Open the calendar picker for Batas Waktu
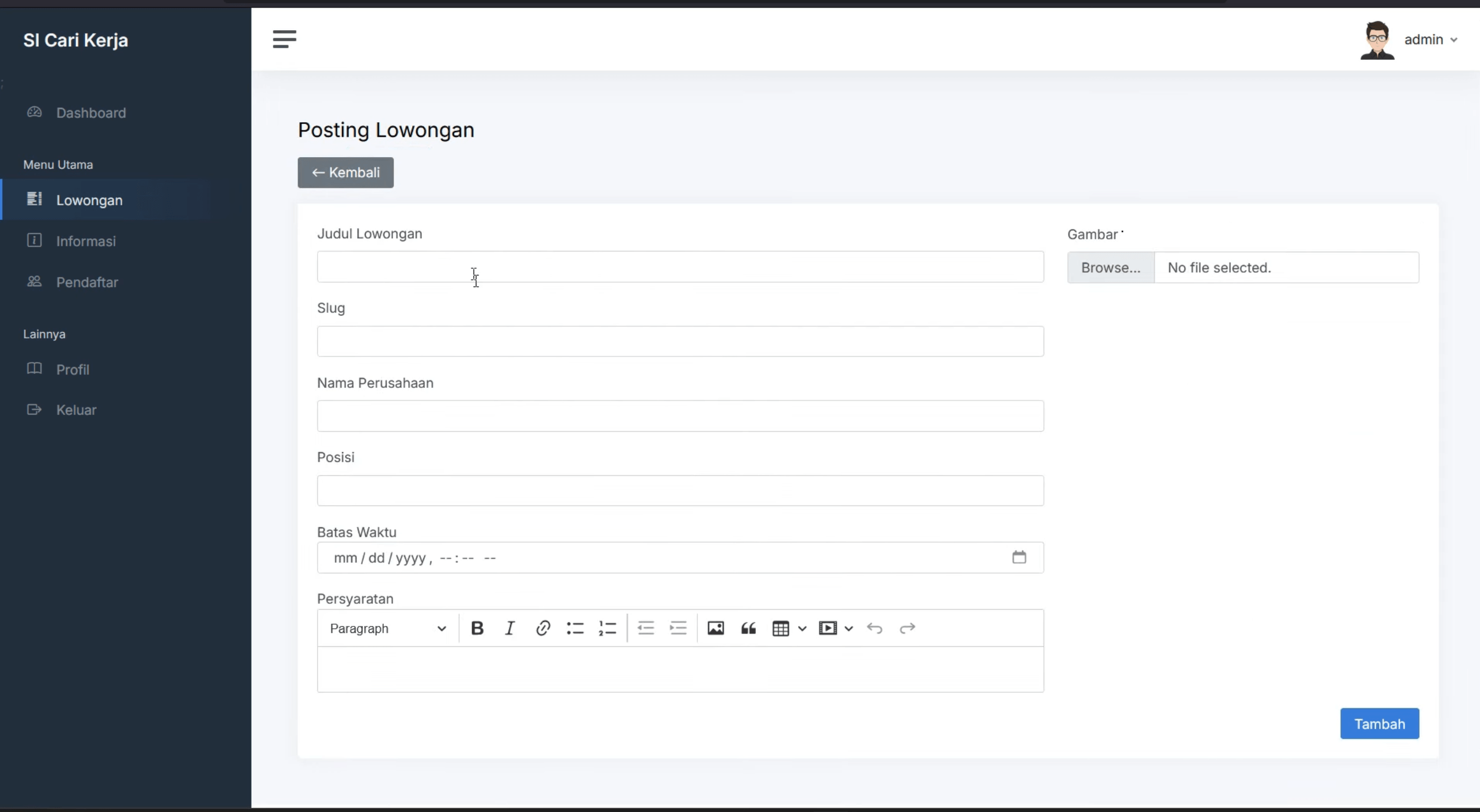 pyautogui.click(x=1019, y=558)
